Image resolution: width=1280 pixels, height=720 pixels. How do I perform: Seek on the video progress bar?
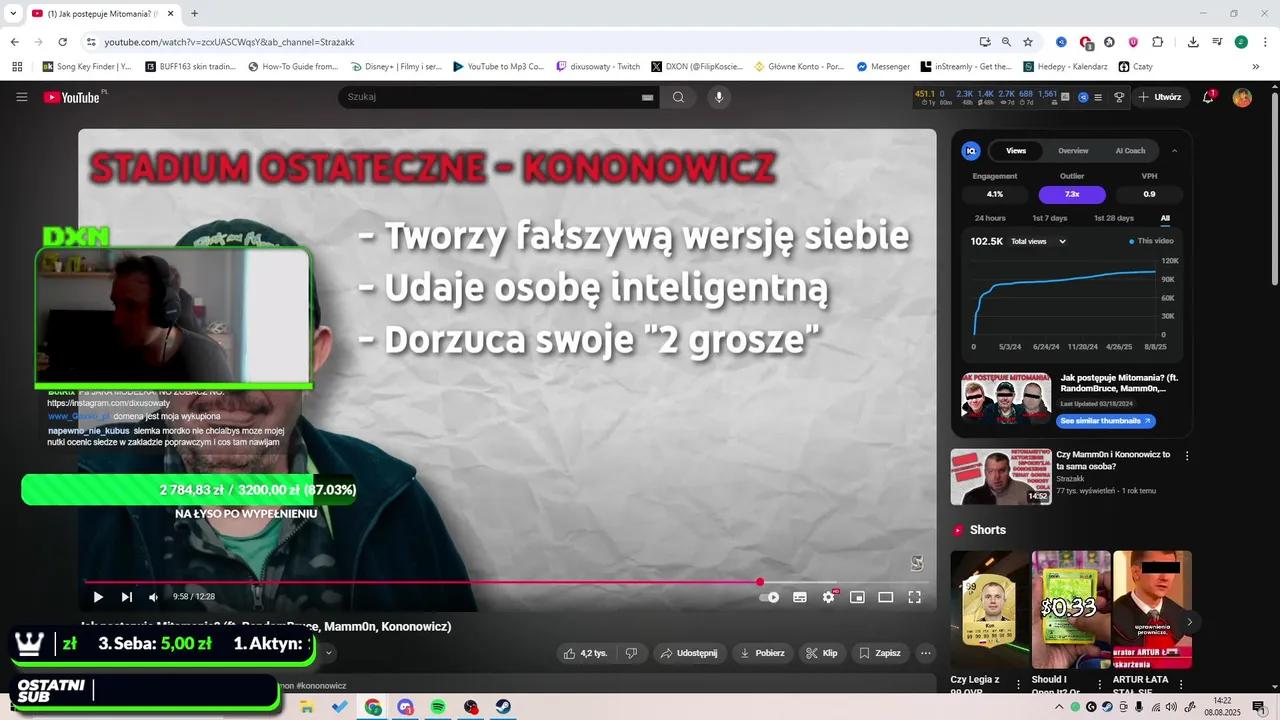(507, 582)
